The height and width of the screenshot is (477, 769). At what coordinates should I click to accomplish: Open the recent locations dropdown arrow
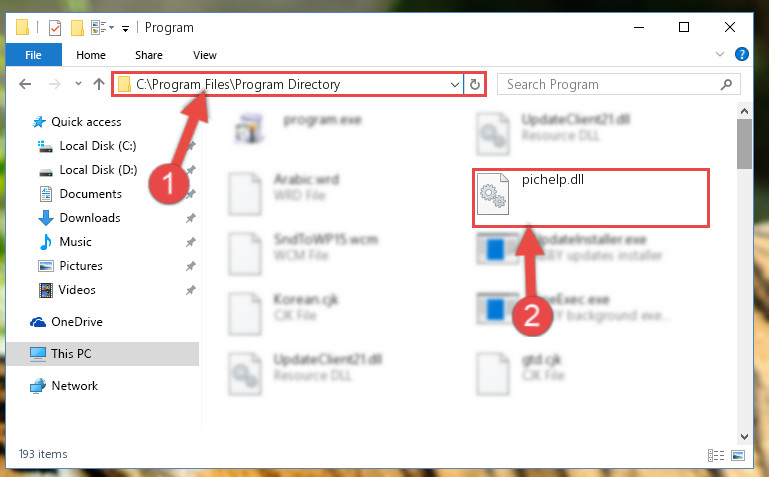pyautogui.click(x=78, y=84)
